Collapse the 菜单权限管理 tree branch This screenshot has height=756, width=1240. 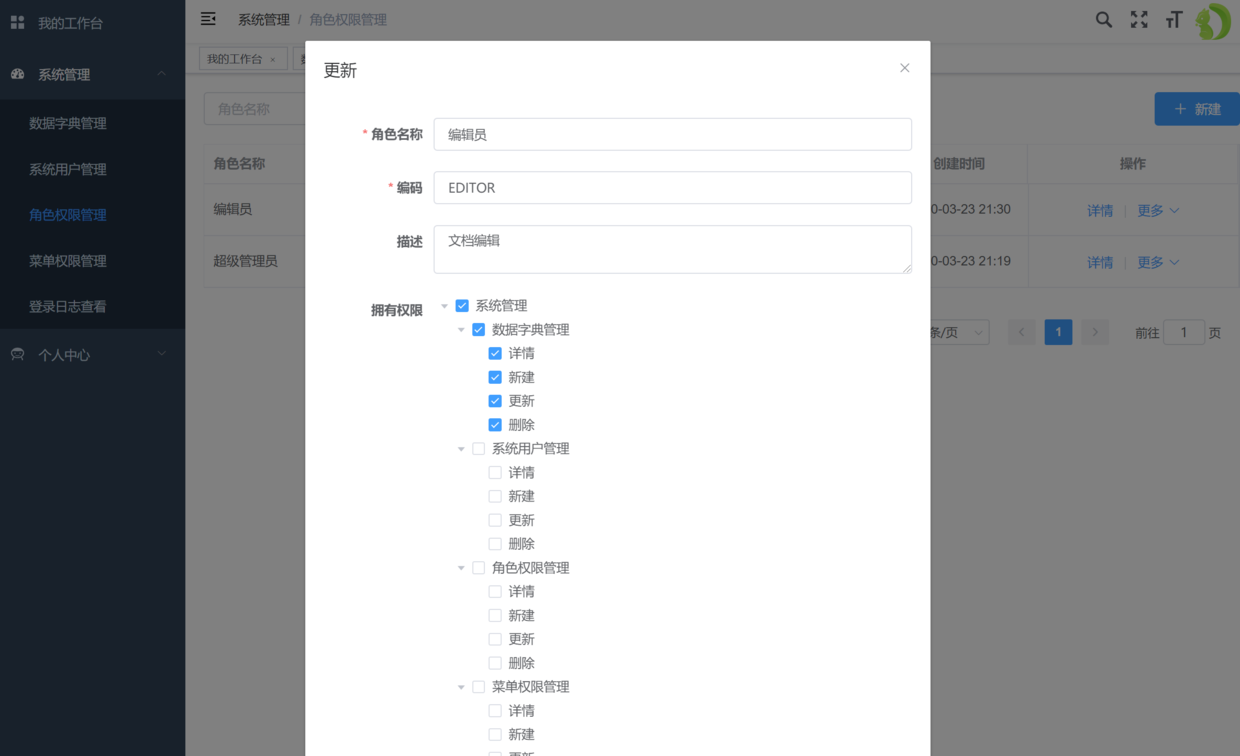pos(462,687)
